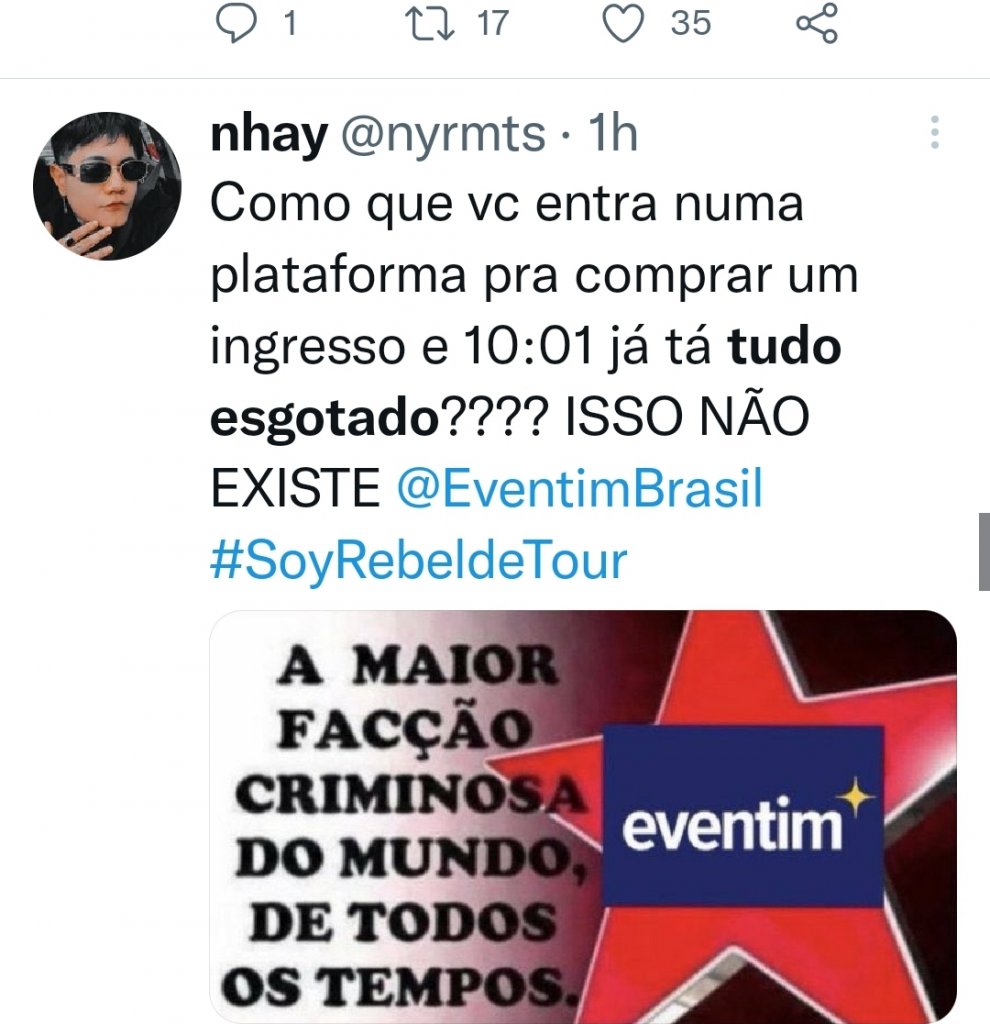Click the retweet count 17
Screen dimensions: 990x1024
coord(492,24)
